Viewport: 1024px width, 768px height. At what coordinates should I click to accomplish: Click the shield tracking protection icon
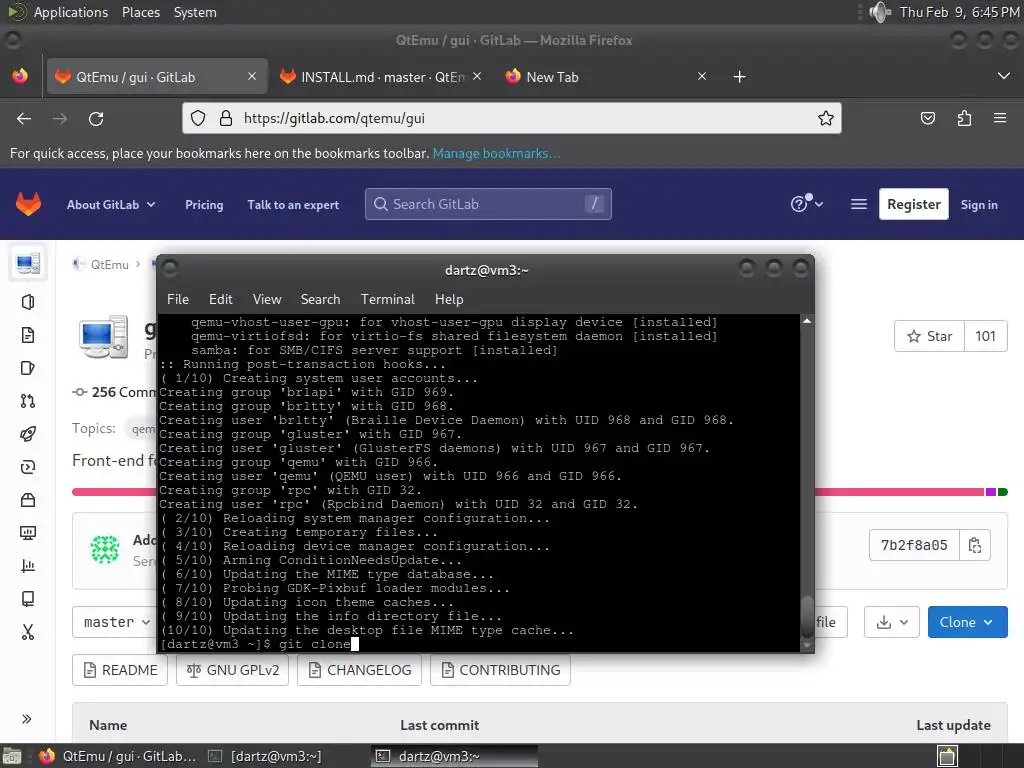pyautogui.click(x=198, y=118)
